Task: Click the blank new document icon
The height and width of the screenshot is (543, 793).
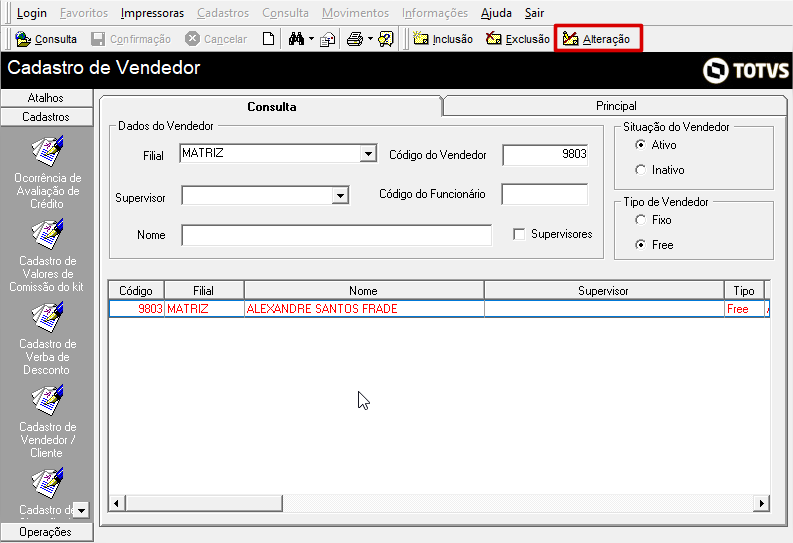Action: pyautogui.click(x=269, y=39)
